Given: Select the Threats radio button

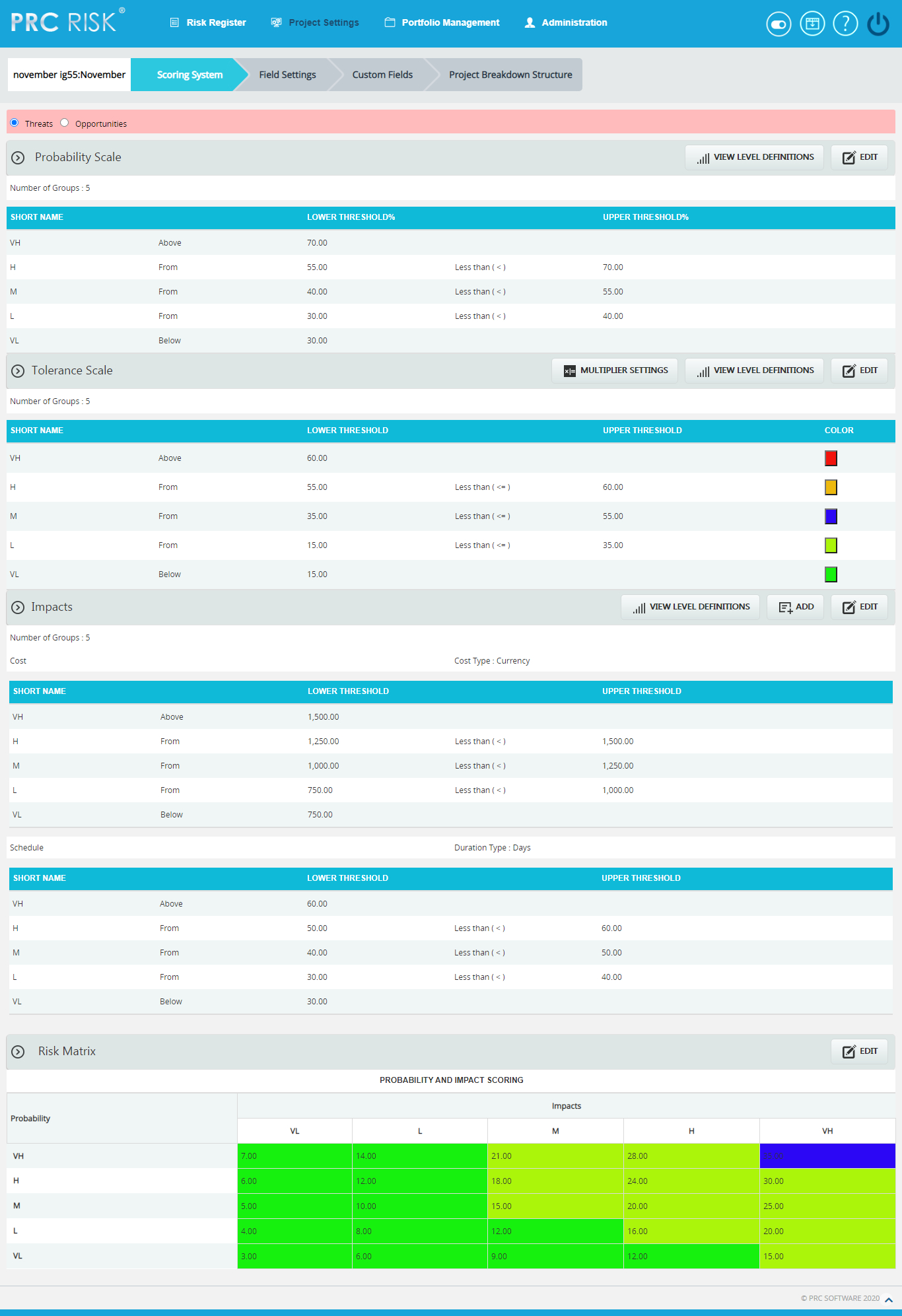Looking at the screenshot, I should point(14,122).
